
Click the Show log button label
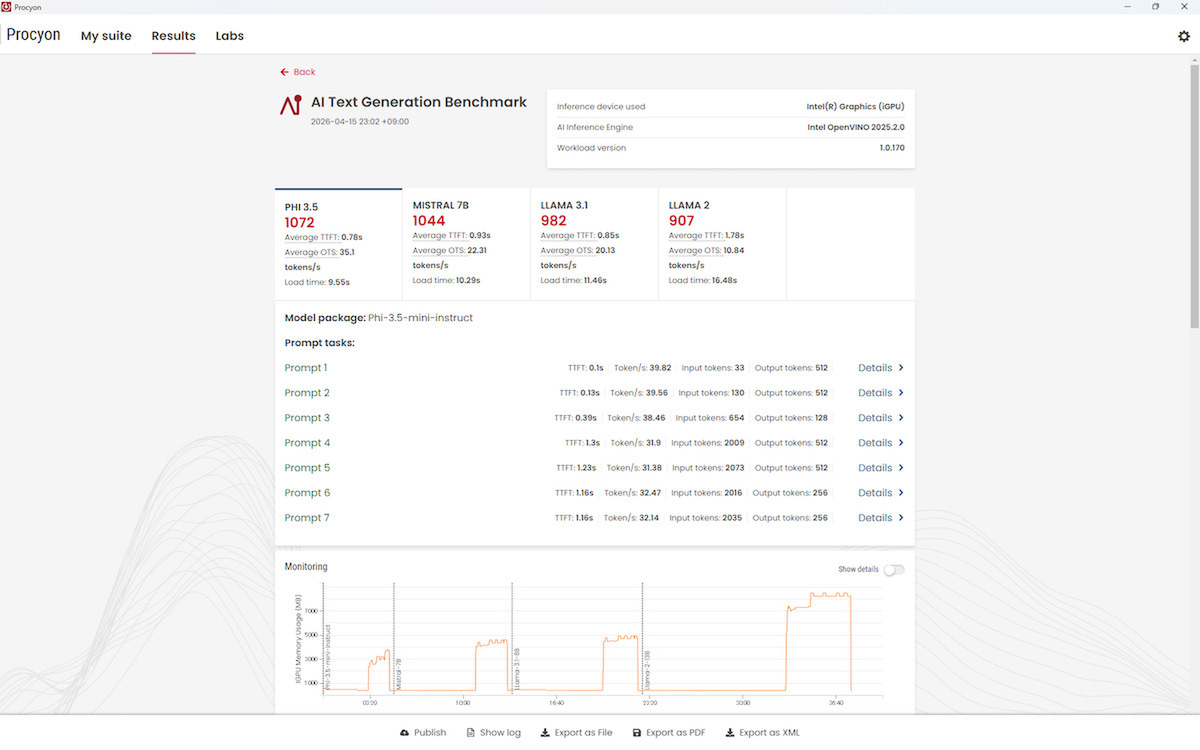click(500, 733)
